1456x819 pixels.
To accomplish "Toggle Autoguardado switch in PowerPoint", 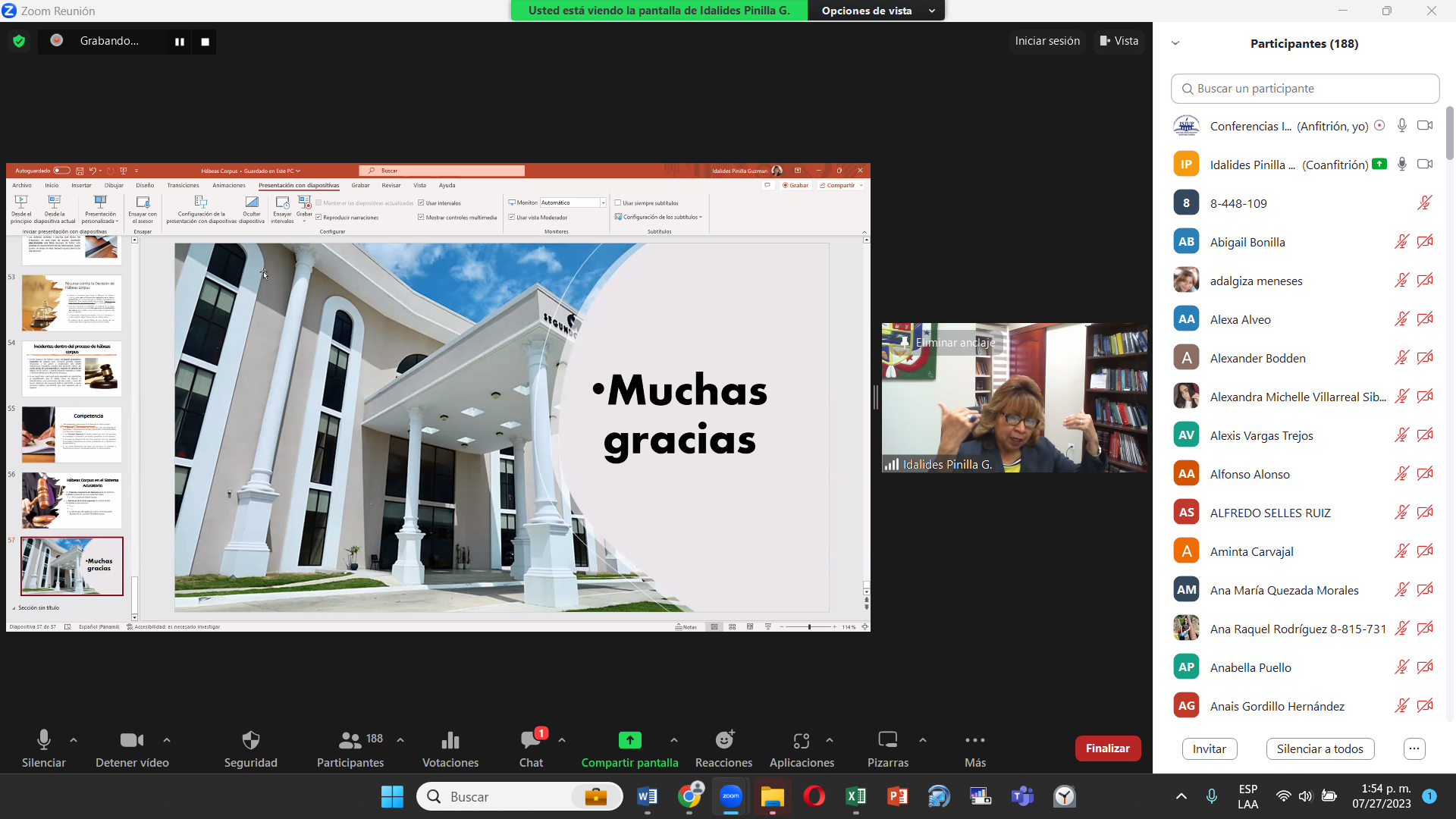I will [61, 171].
